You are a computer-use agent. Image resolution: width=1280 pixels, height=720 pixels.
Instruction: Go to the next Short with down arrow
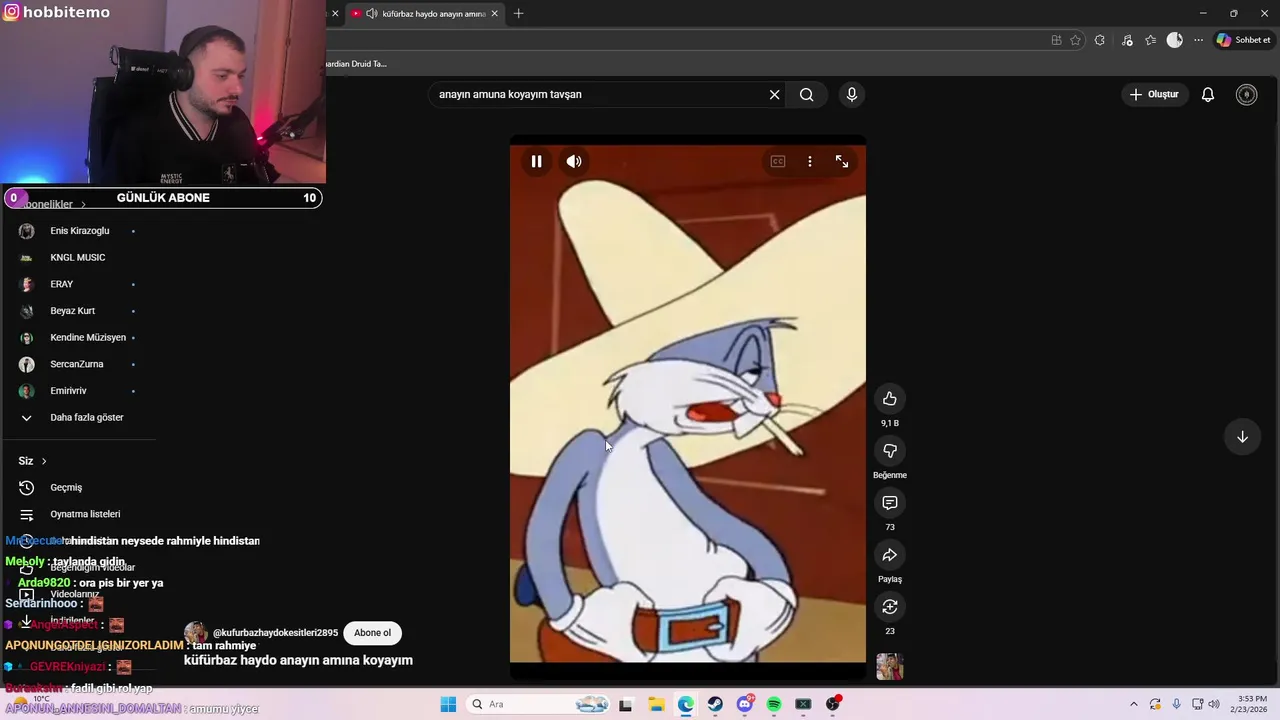click(1242, 437)
